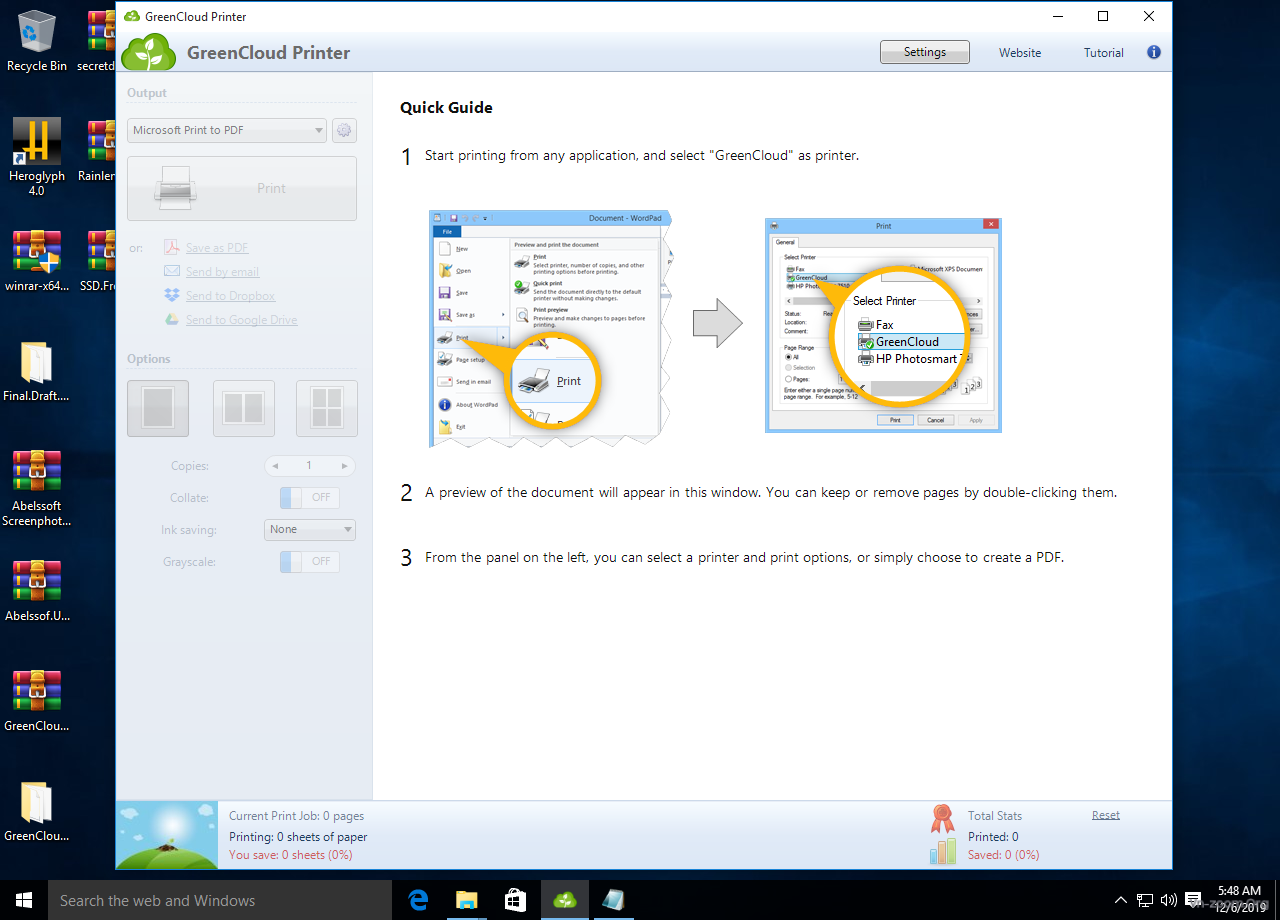Click the Quick Guide heading
1280x920 pixels.
point(446,108)
